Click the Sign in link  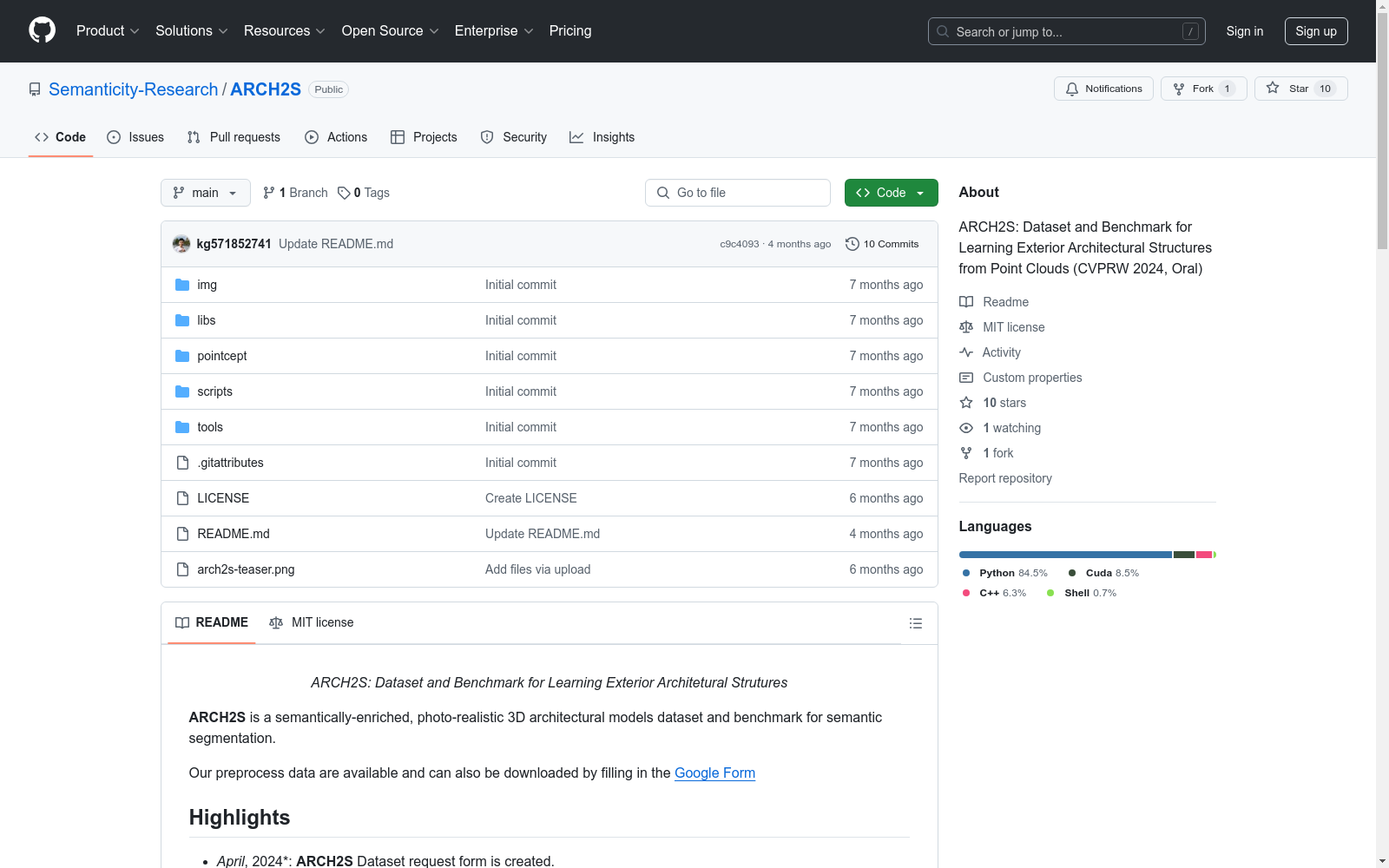(x=1245, y=31)
